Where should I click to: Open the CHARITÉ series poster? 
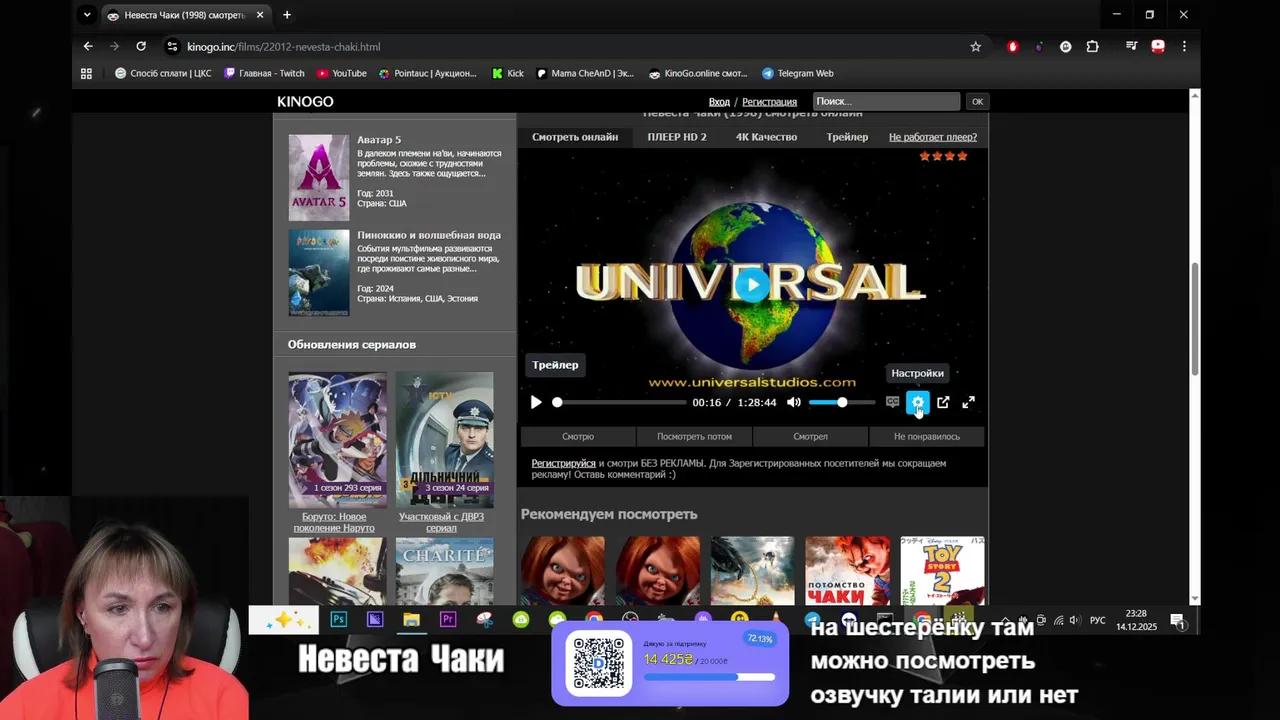click(x=444, y=571)
